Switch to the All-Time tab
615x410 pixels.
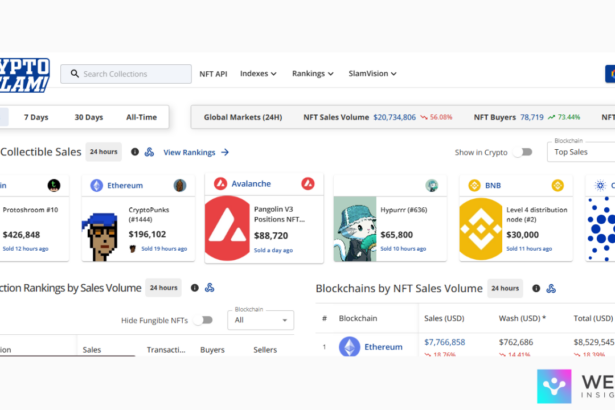pos(141,117)
